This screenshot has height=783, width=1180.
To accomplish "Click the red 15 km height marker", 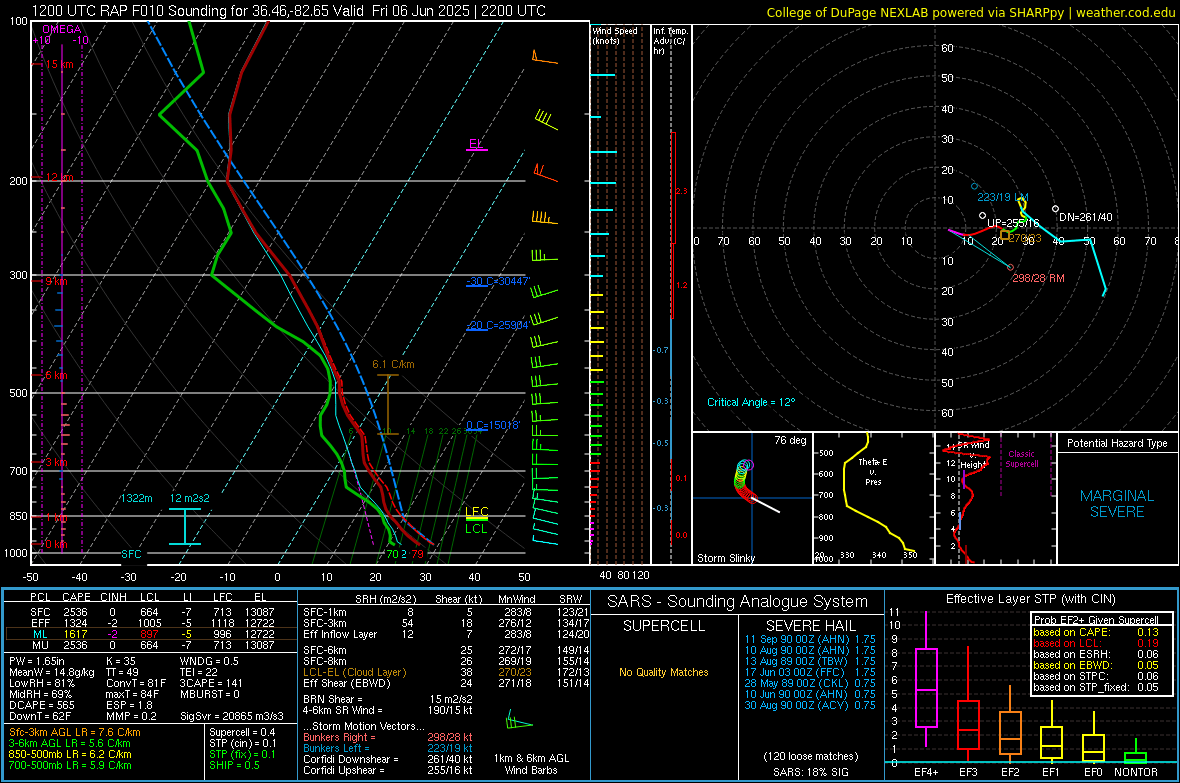I will coord(59,64).
